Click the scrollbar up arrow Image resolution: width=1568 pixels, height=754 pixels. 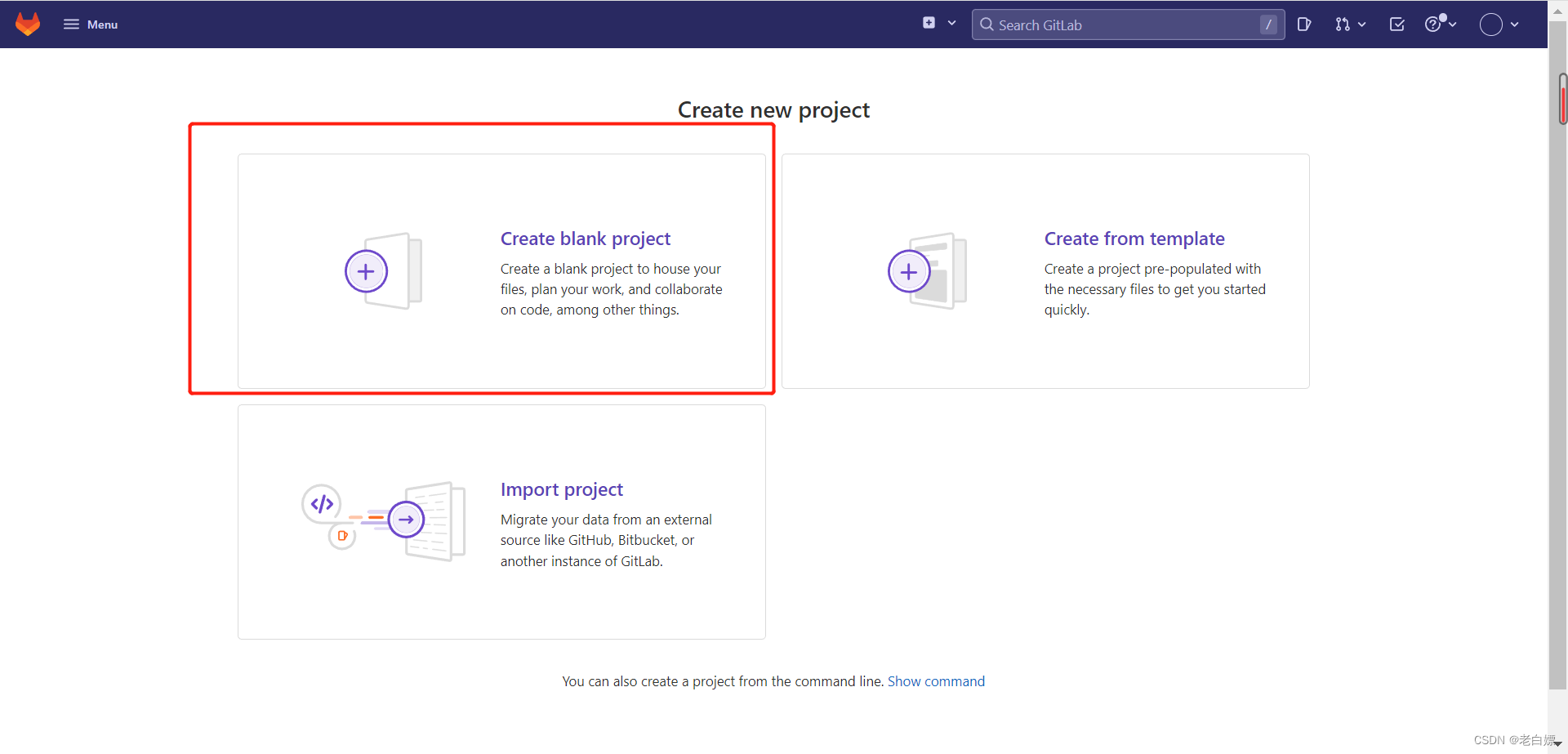(1557, 11)
